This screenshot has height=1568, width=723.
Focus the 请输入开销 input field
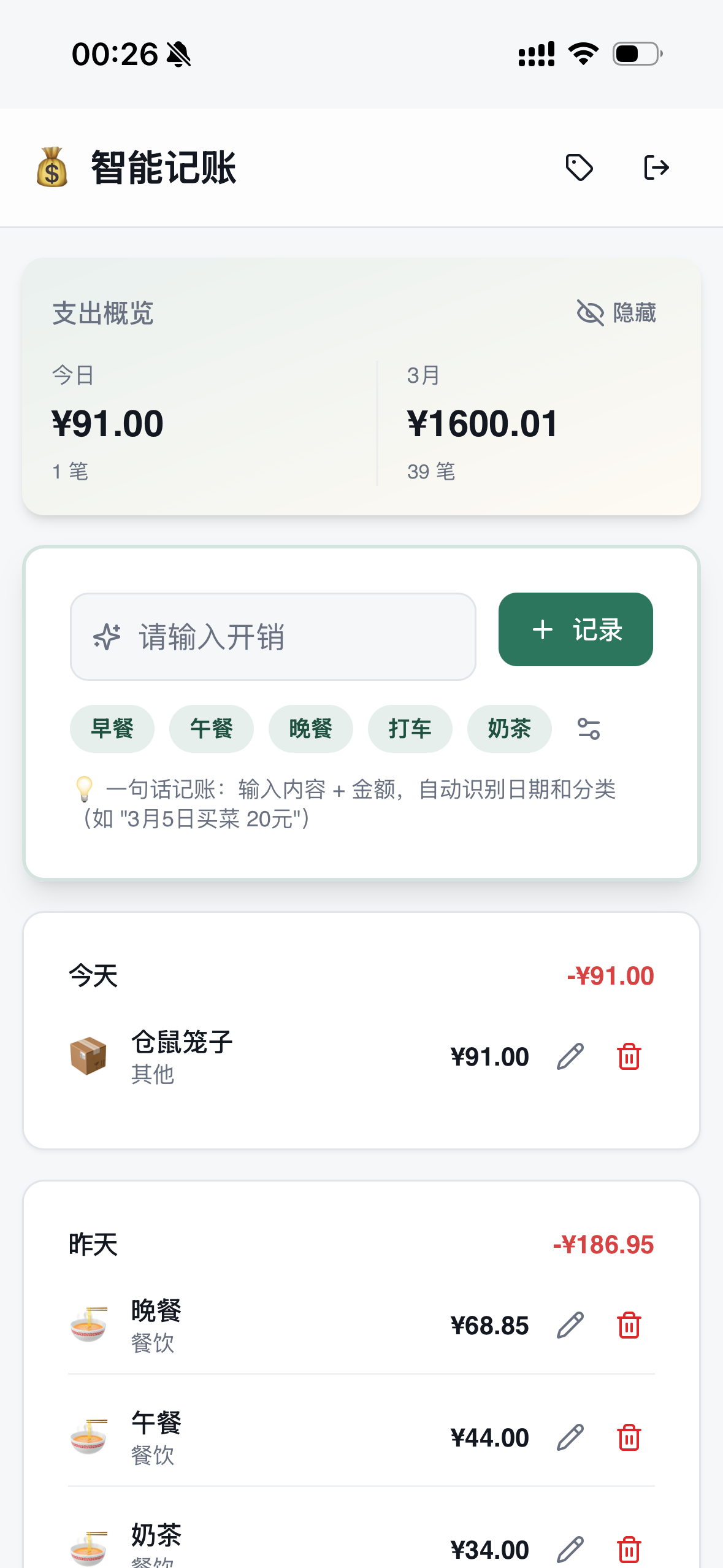[273, 637]
